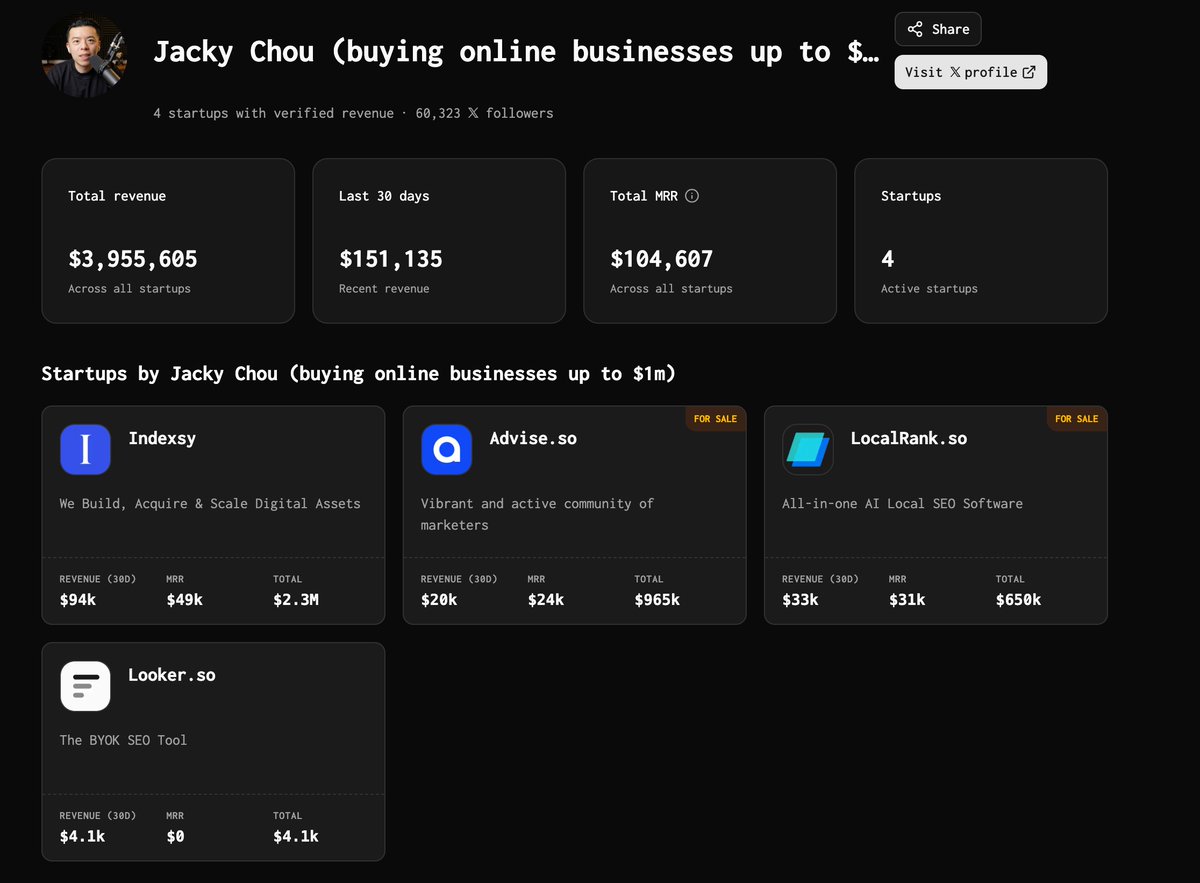Click 'The BYOK SEO Tool' description
1200x883 pixels.
[x=123, y=740]
